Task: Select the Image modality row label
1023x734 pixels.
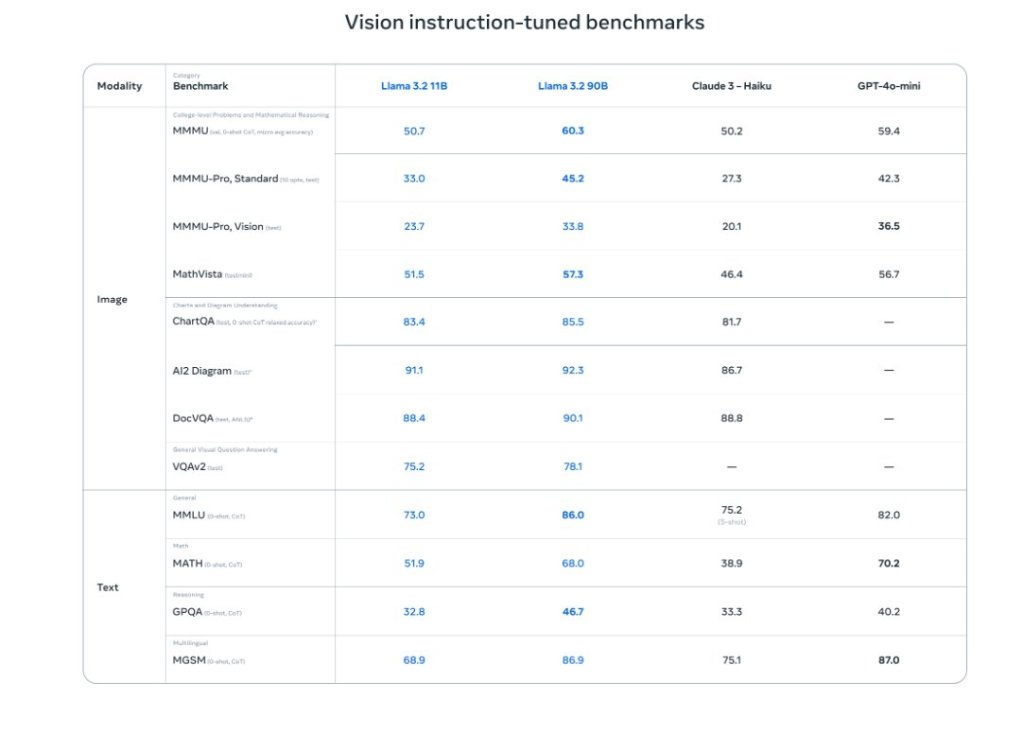Action: [x=112, y=299]
